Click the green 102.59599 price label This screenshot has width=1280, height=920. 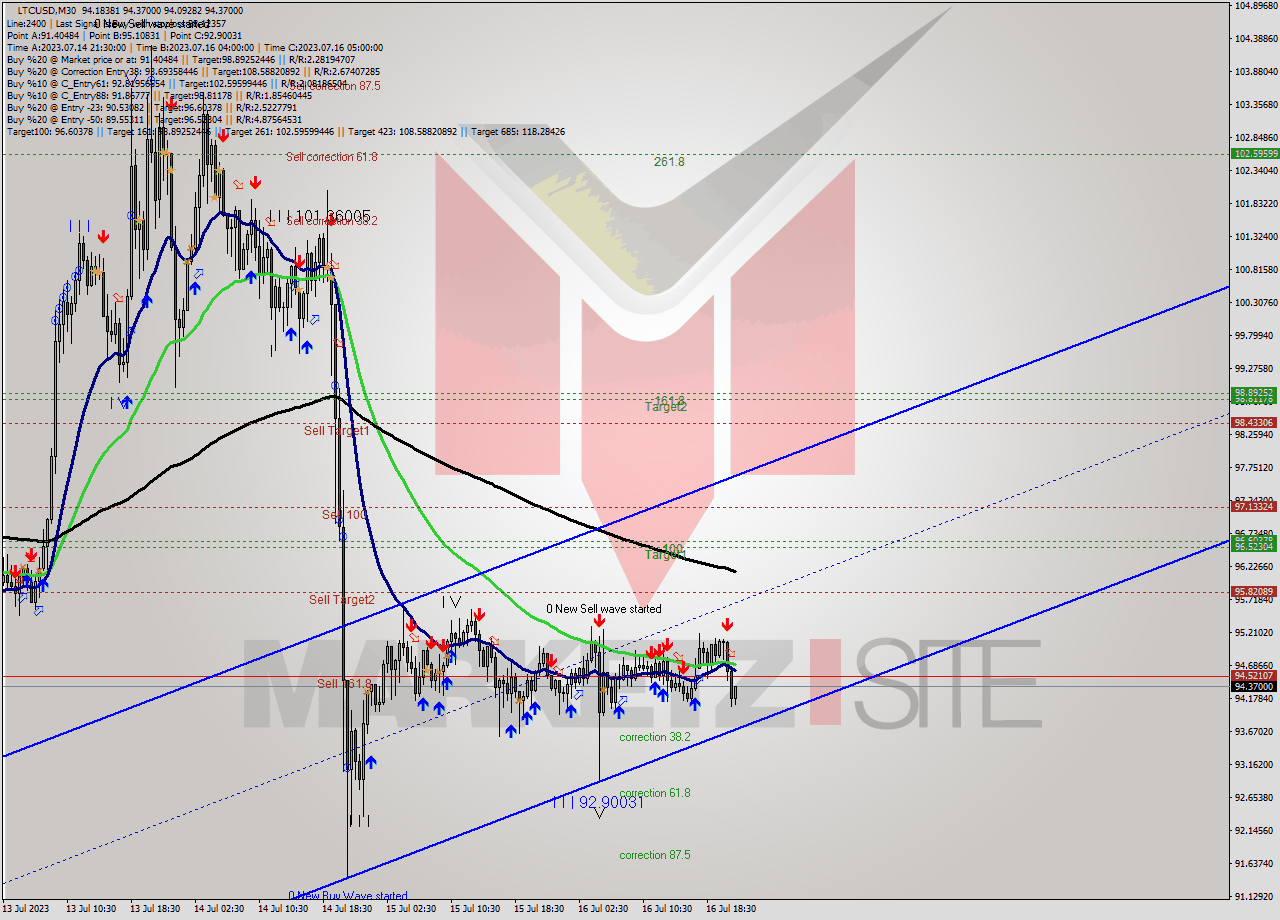pos(1254,154)
